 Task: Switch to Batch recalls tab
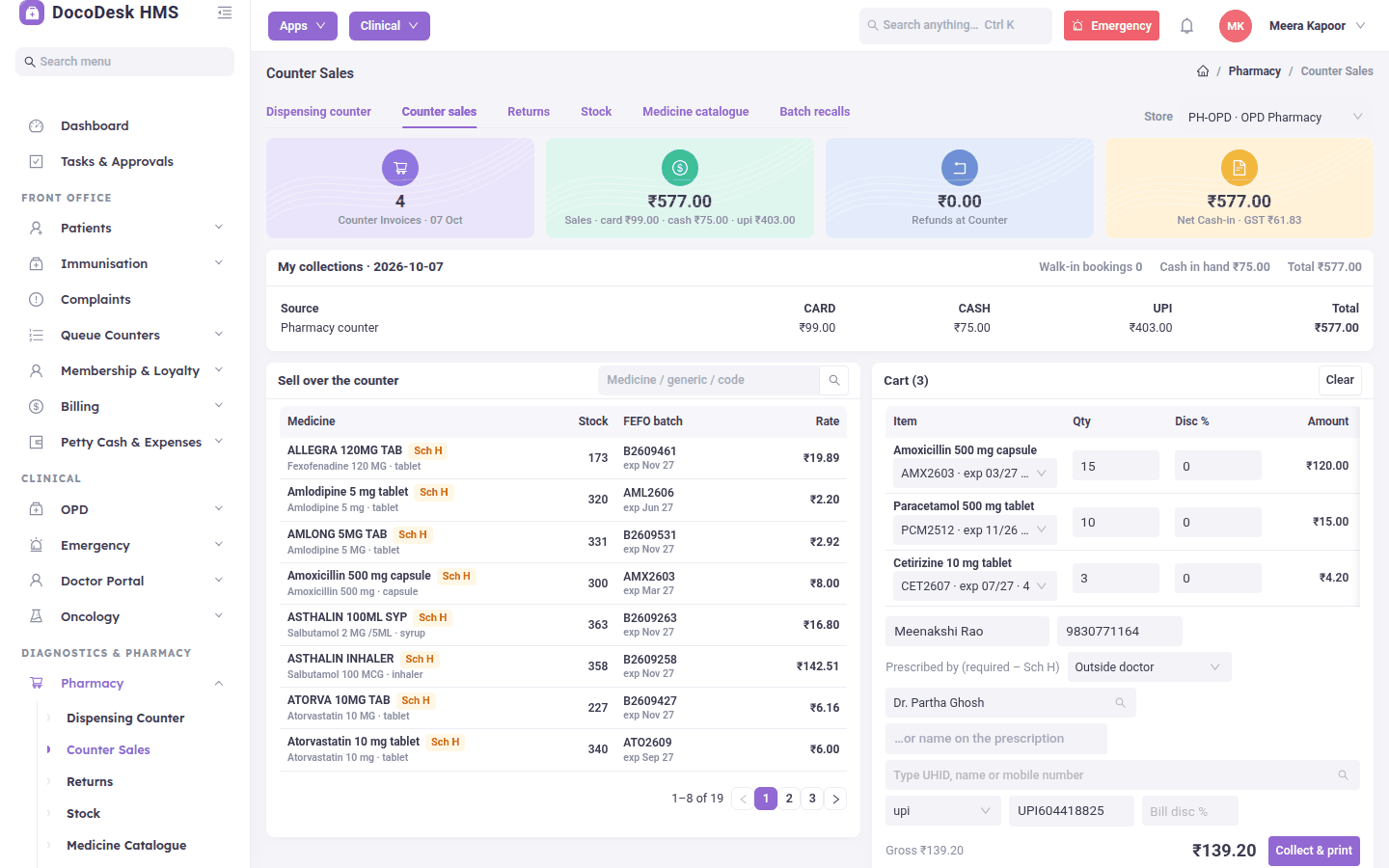click(x=815, y=112)
